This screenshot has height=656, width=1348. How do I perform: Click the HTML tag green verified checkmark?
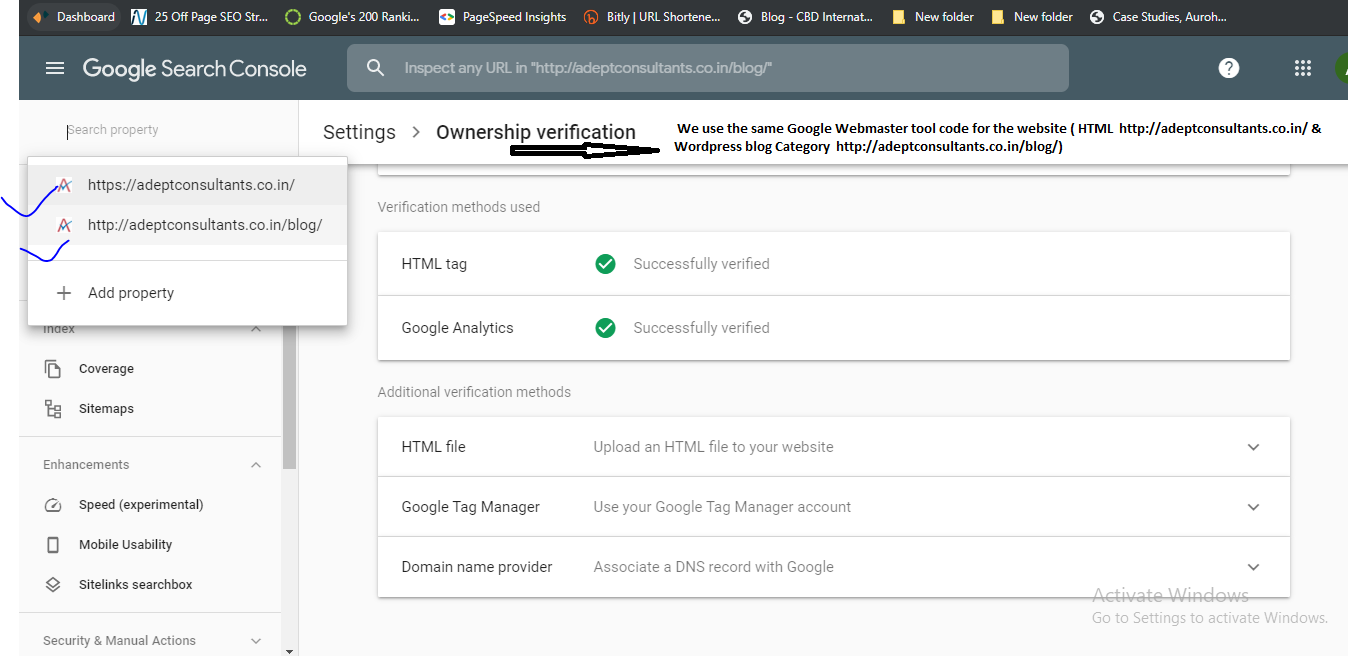coord(605,264)
